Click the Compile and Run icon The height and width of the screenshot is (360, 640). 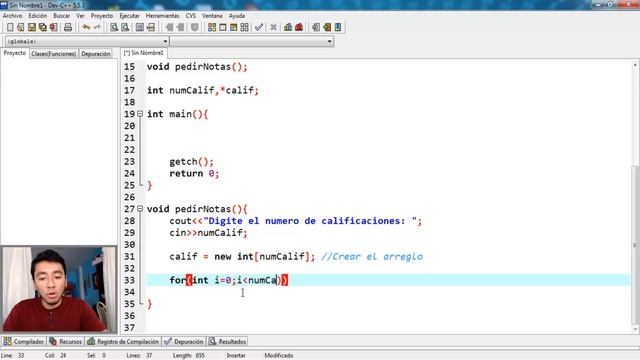233,27
